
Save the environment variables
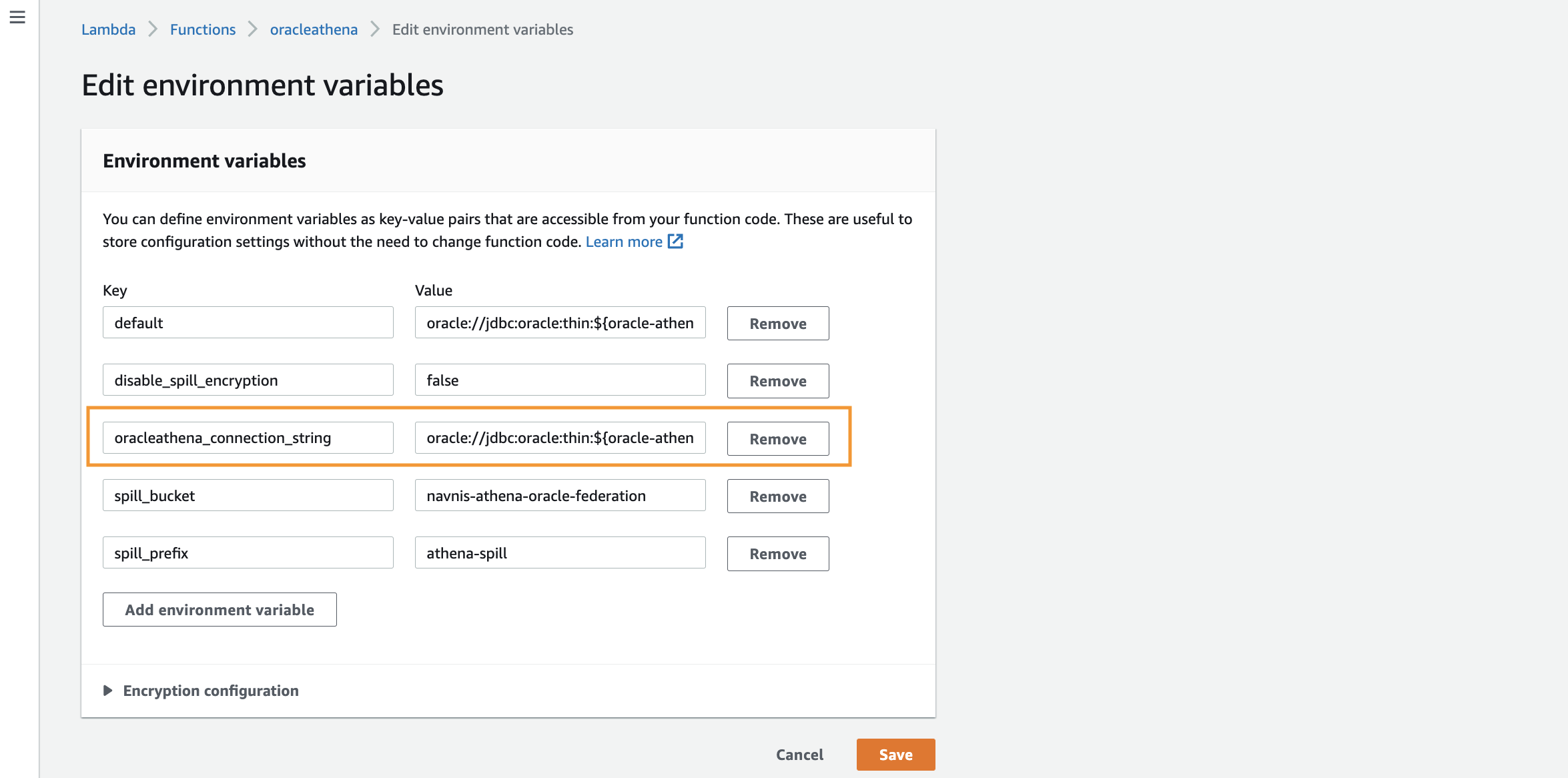click(x=895, y=755)
